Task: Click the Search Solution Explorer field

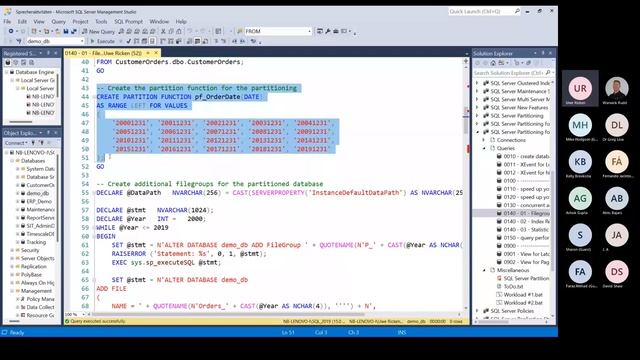Action: (x=512, y=73)
